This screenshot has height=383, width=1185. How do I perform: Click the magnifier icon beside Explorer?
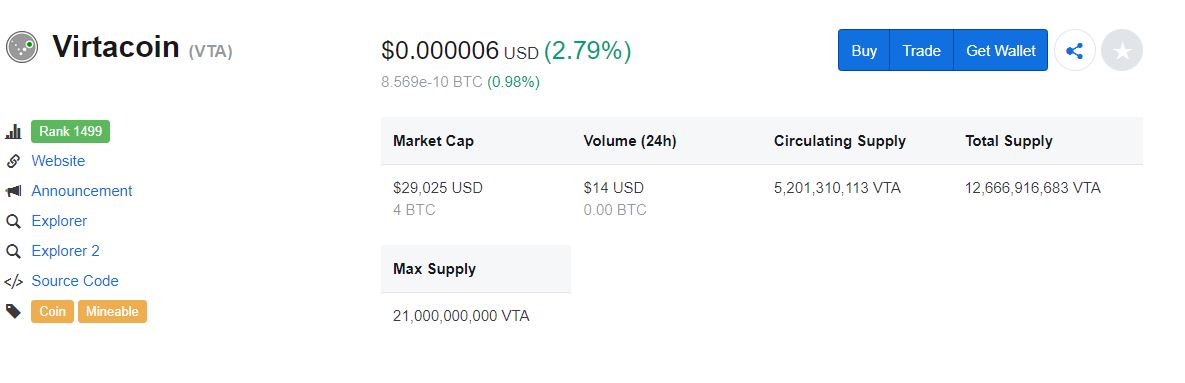tap(13, 221)
